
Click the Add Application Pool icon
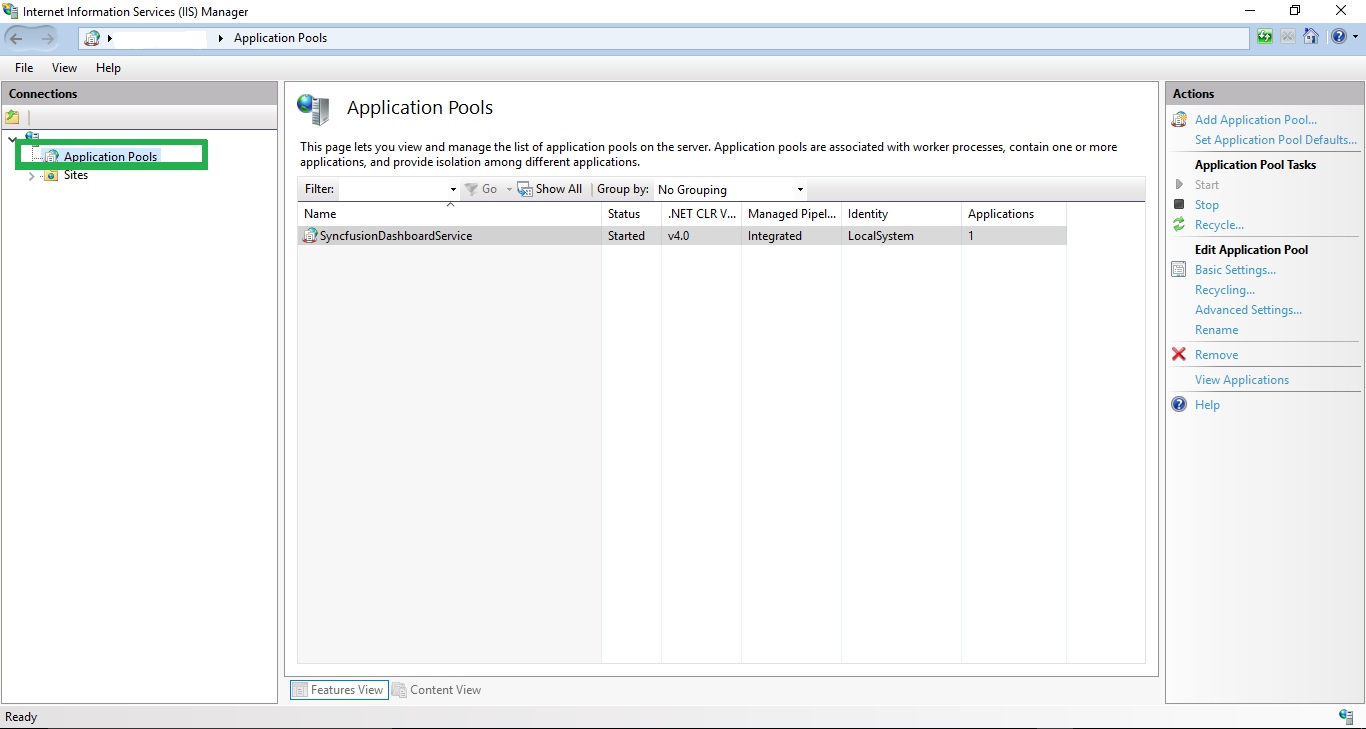1179,120
